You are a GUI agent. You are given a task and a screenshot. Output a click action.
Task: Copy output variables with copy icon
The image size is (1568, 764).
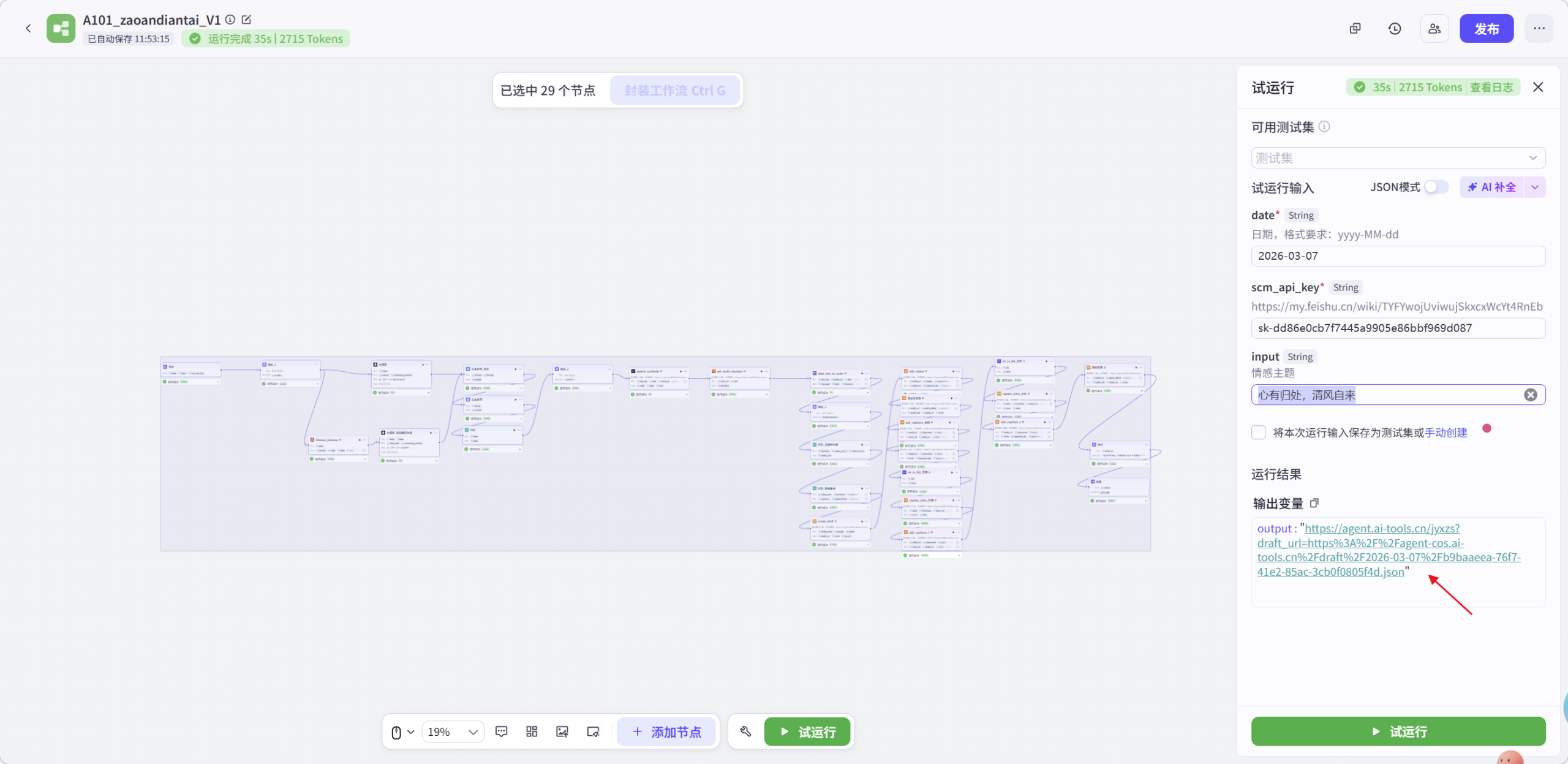coord(1314,503)
